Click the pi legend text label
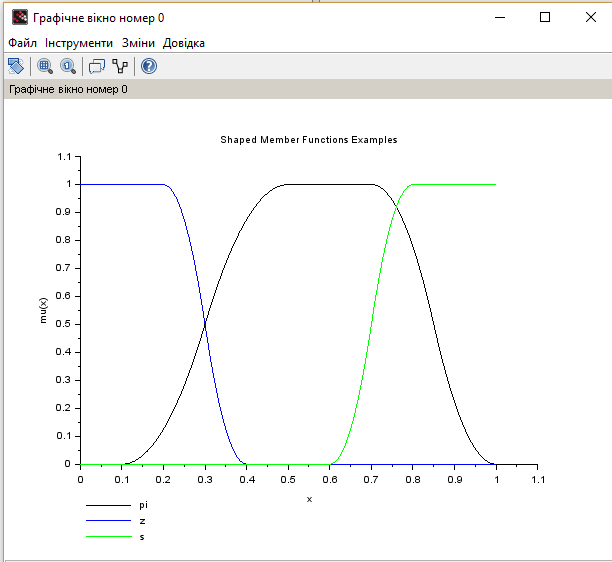The image size is (612, 562). [143, 505]
